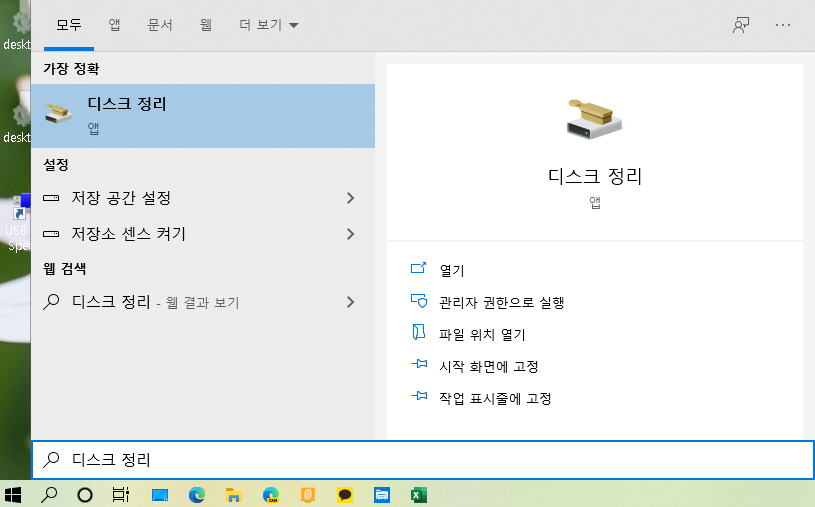Expand the 더 보기 dropdown
Screen dimensions: 815x507
268,25
